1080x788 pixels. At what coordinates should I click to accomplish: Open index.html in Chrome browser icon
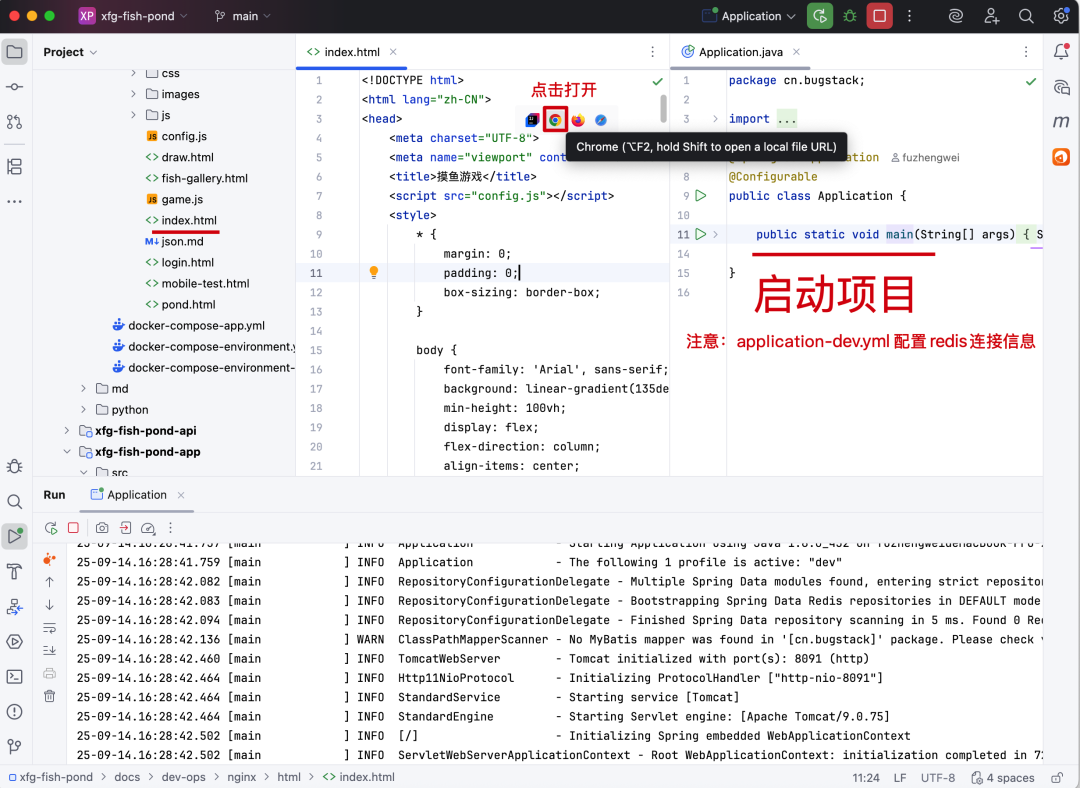point(555,120)
